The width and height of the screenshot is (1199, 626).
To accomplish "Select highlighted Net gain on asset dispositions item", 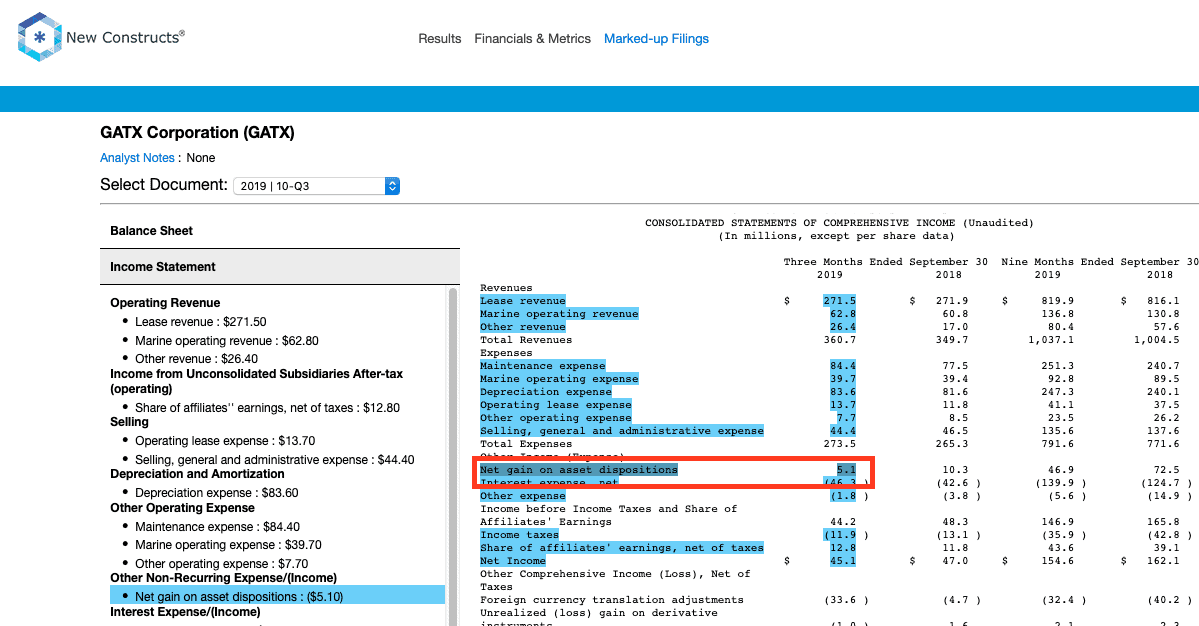I will click(x=278, y=596).
